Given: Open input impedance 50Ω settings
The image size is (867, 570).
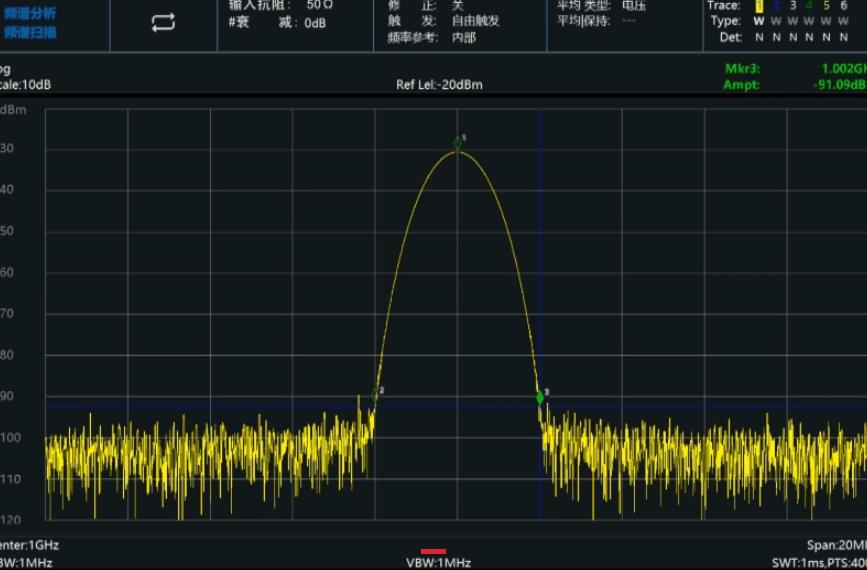Looking at the screenshot, I should tap(280, 6).
